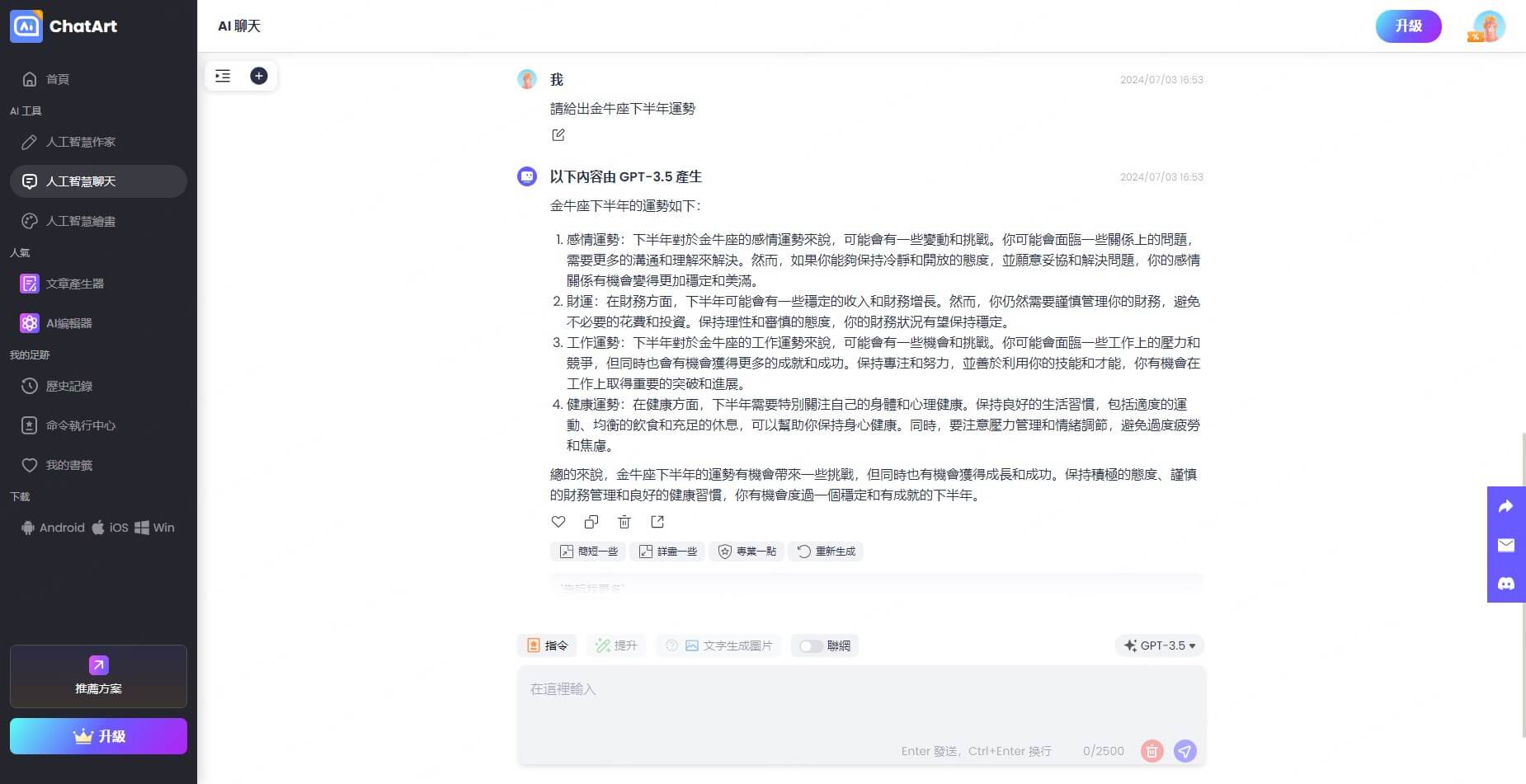Viewport: 1526px width, 784px height.
Task: Click the GPT bot avatar icon
Action: [x=527, y=176]
